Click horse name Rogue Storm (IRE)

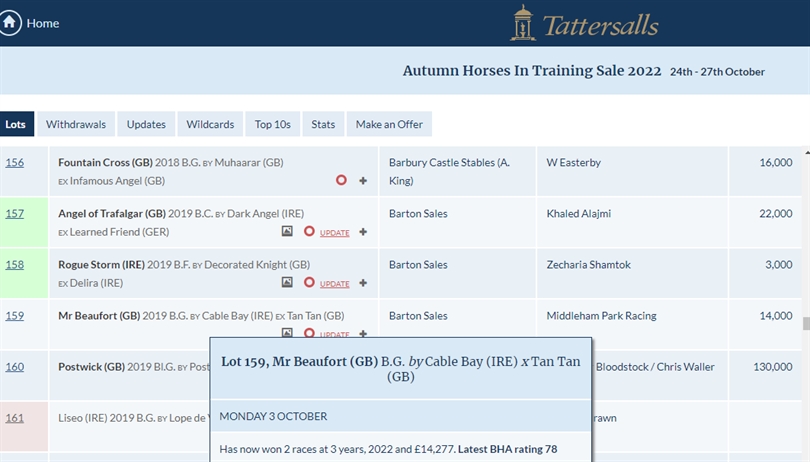pyautogui.click(x=101, y=265)
